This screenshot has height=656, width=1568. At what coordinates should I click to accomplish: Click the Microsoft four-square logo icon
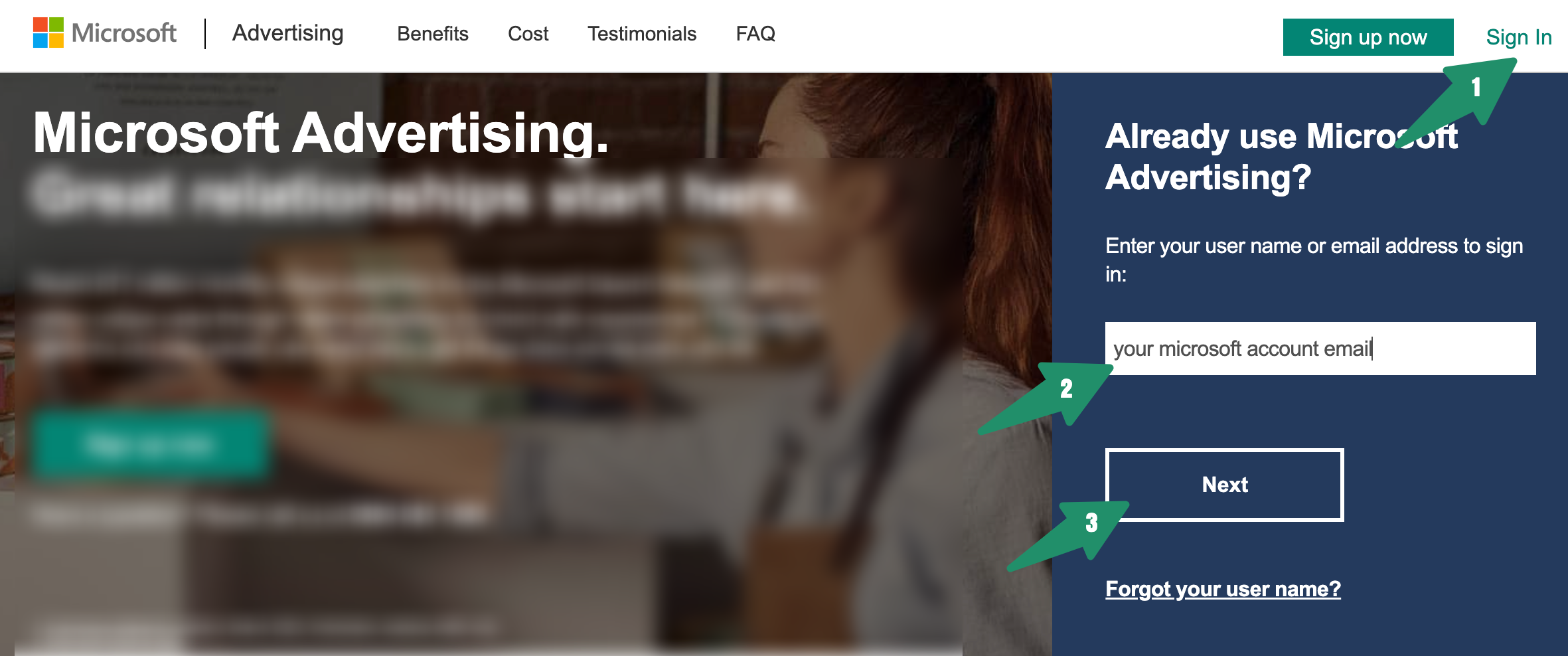(x=48, y=33)
